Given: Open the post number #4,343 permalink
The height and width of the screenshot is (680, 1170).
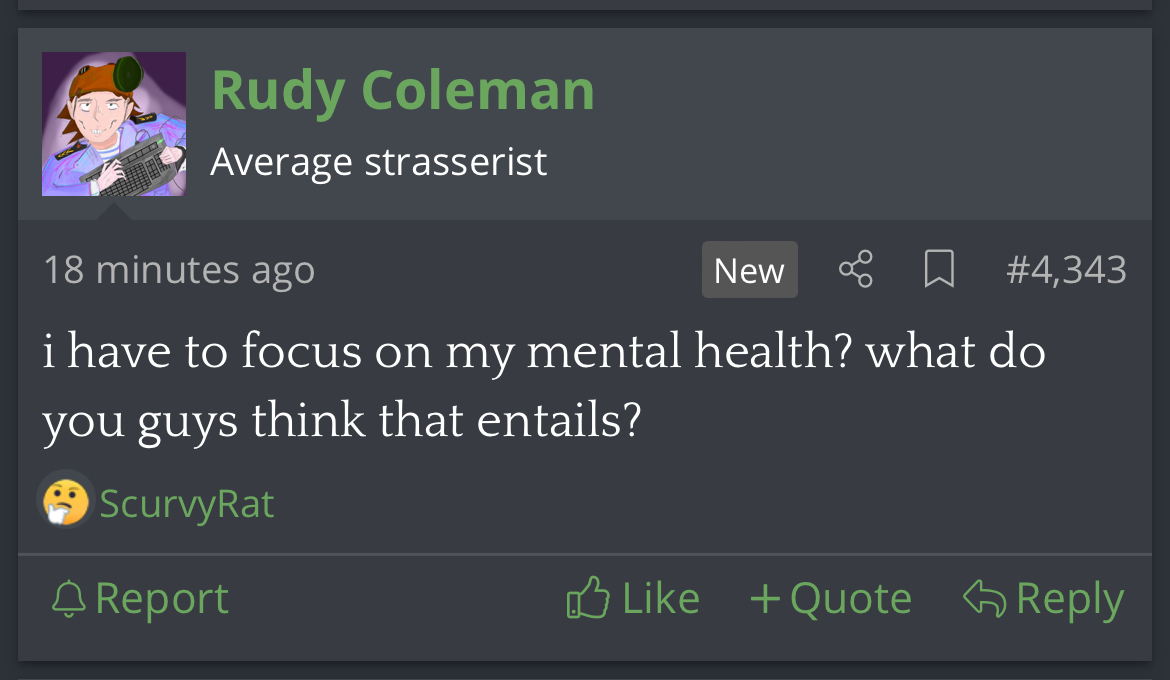Looking at the screenshot, I should (x=1066, y=269).
